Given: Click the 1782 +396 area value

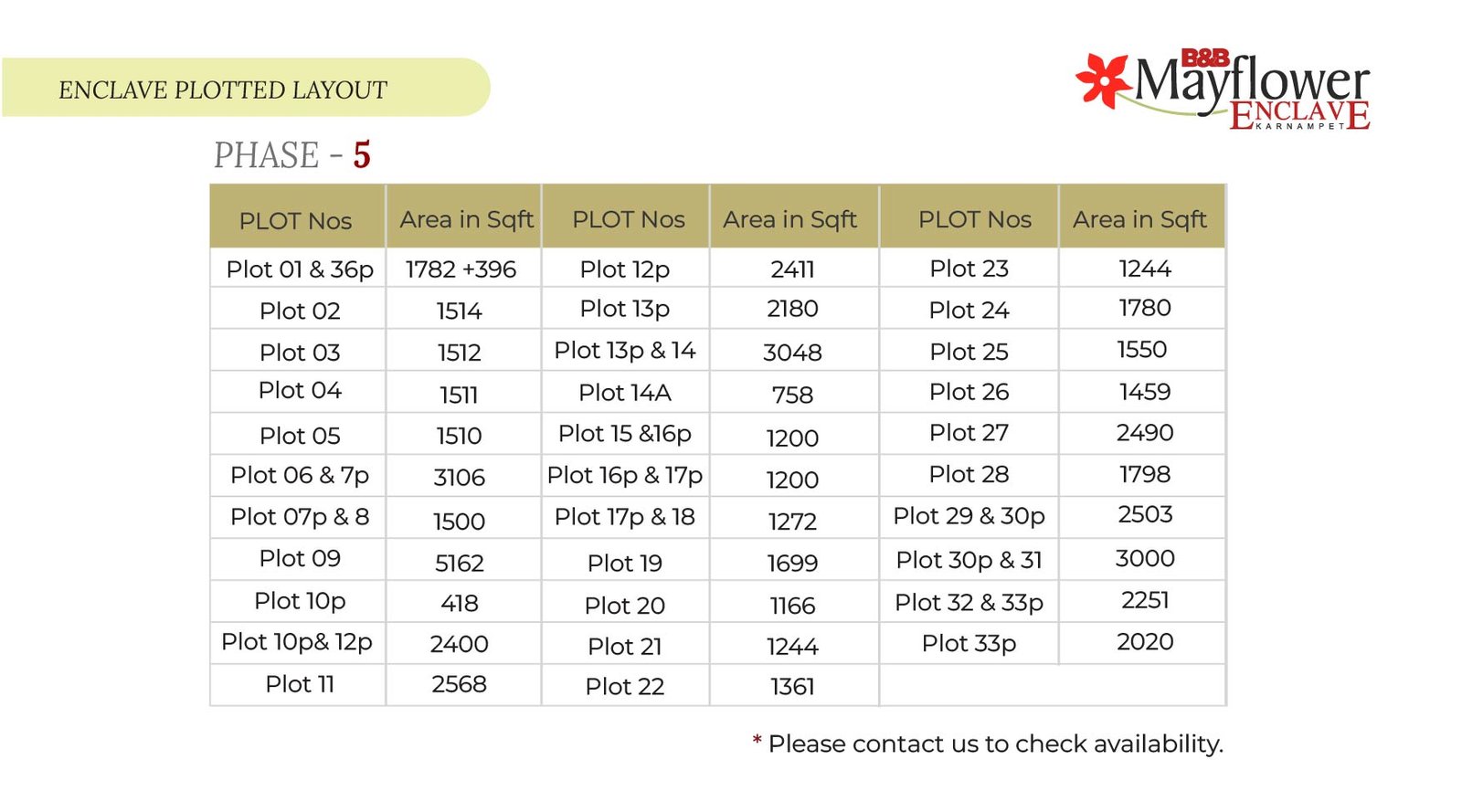Looking at the screenshot, I should tap(461, 269).
